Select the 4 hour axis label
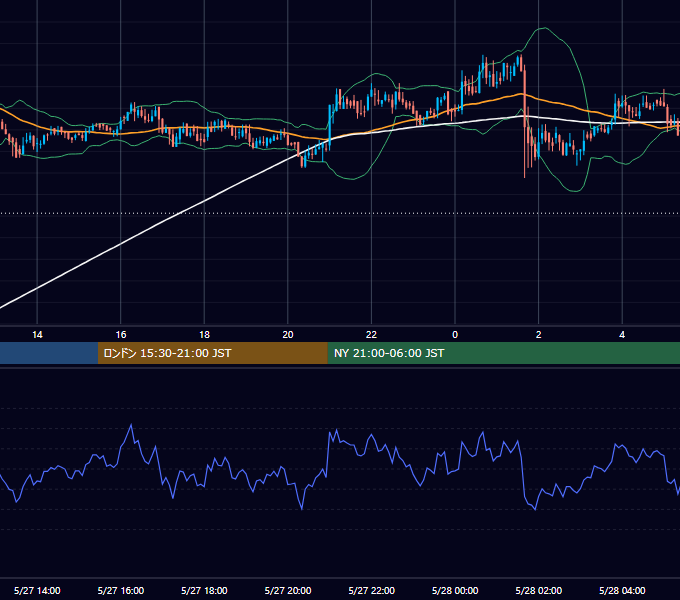 (622, 335)
